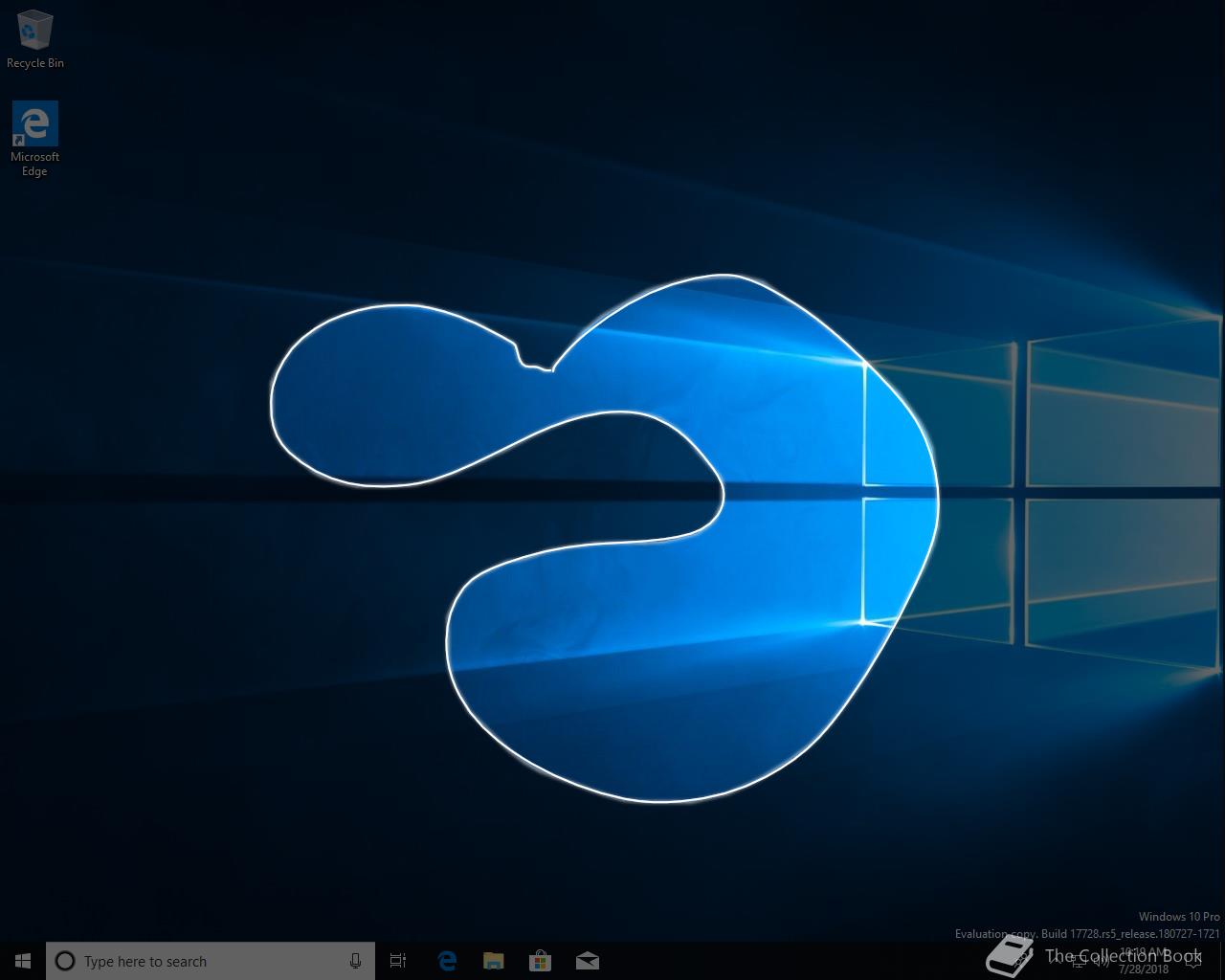Open the Action Center notifications icon
Viewport: 1225px width, 980px height.
pyautogui.click(x=1194, y=961)
